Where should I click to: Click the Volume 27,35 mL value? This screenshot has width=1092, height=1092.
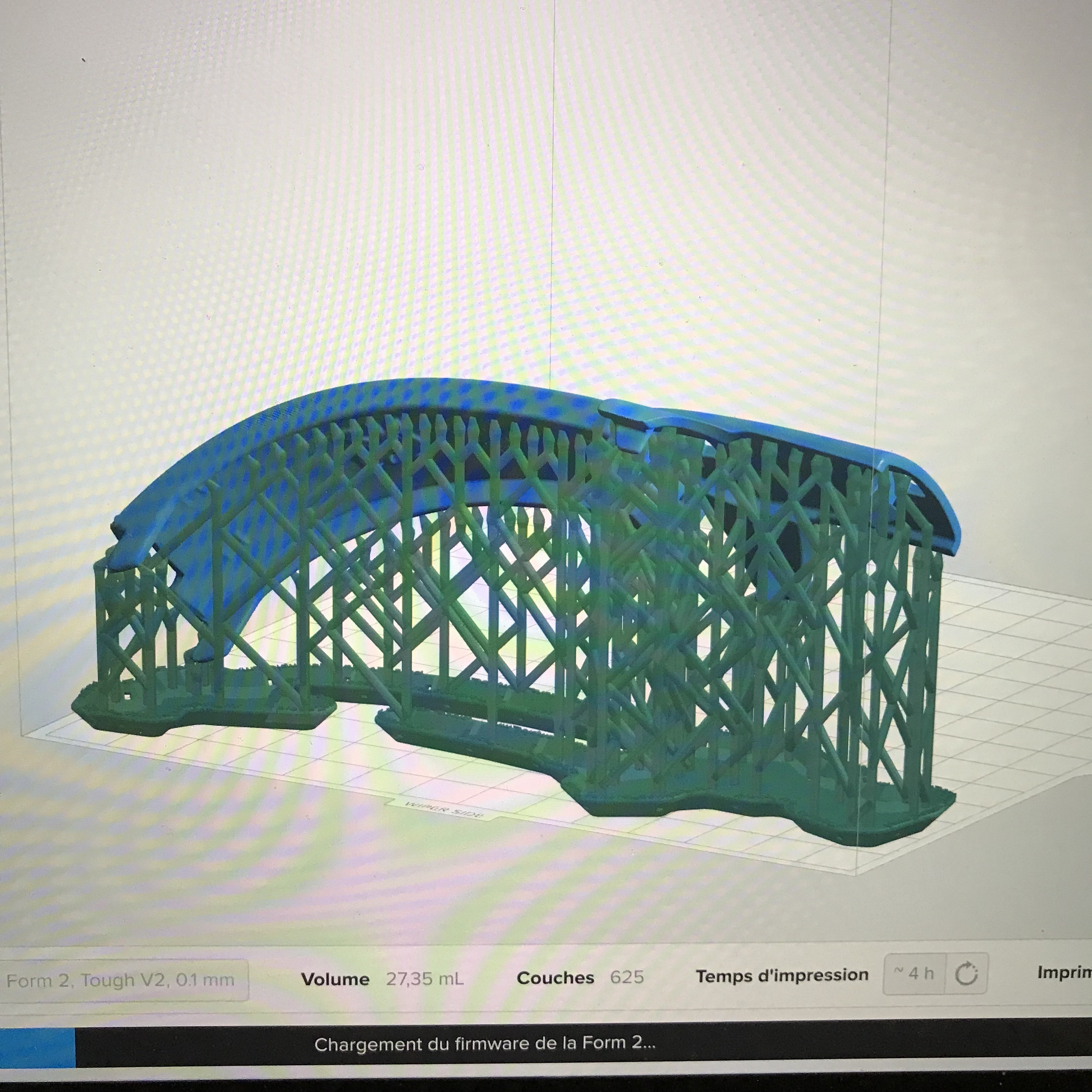click(x=424, y=978)
